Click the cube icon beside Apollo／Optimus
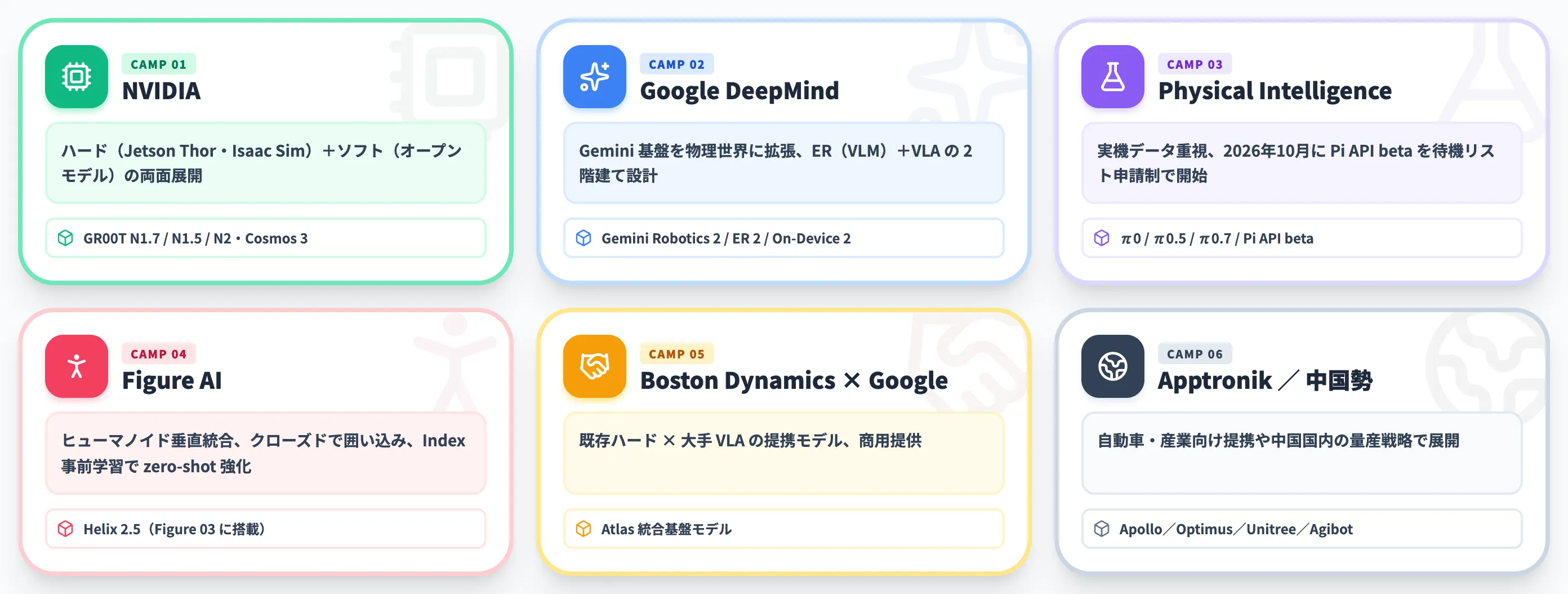 (1101, 529)
